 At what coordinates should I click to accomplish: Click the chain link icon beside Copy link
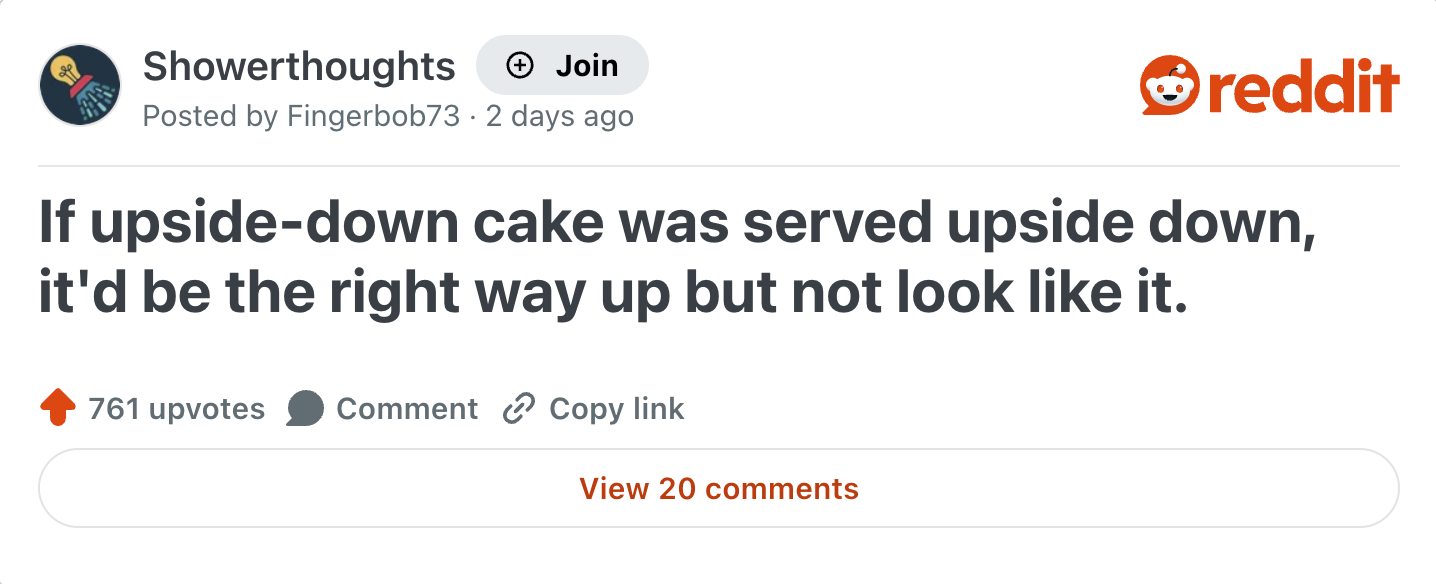(519, 408)
